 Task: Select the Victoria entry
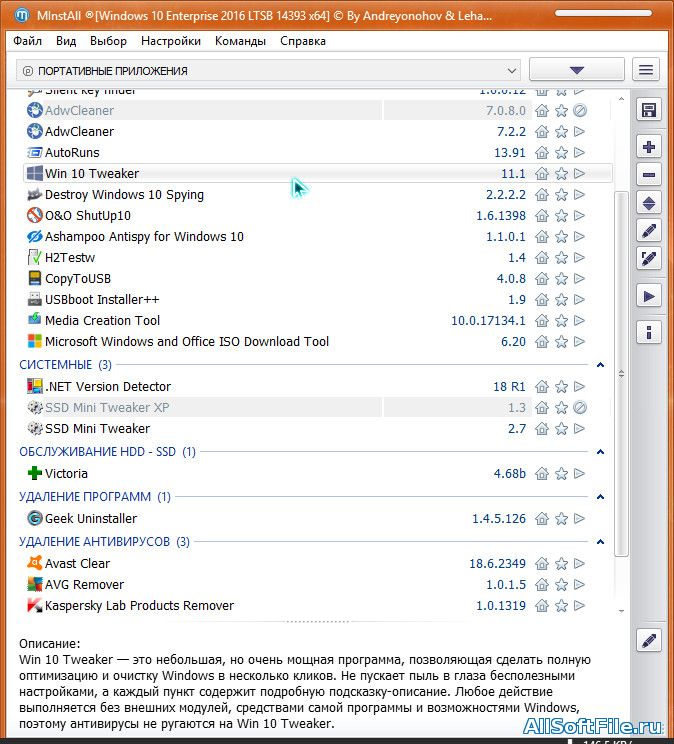coord(66,474)
